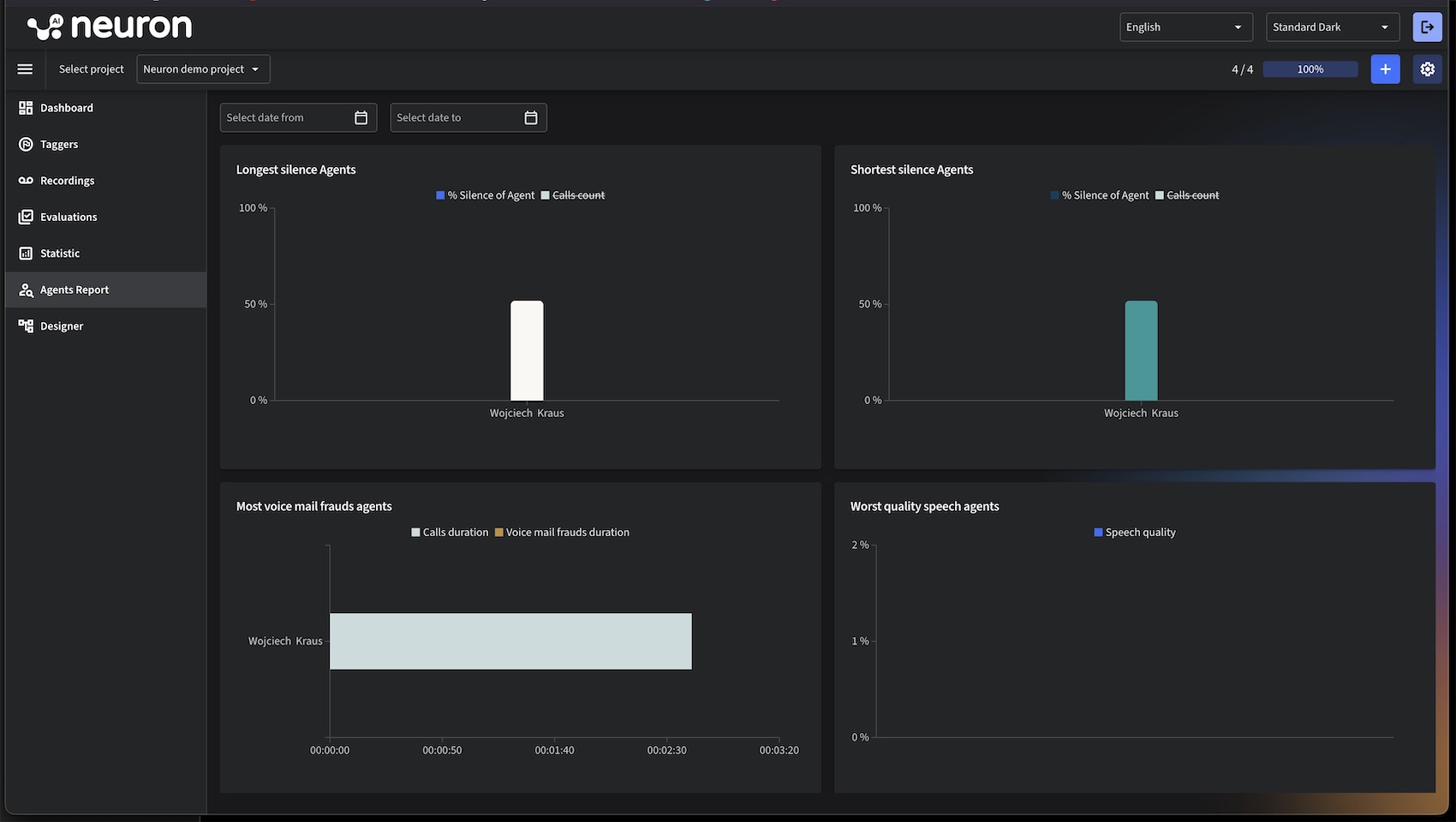
Task: Open Recordings from the sidebar
Action: coord(67,181)
